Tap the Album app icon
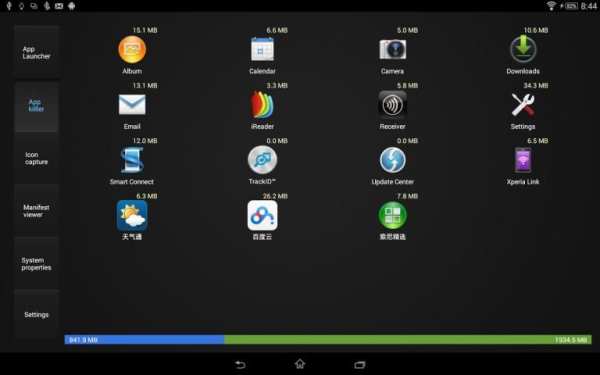Image resolution: width=600 pixels, height=375 pixels. pyautogui.click(x=132, y=49)
